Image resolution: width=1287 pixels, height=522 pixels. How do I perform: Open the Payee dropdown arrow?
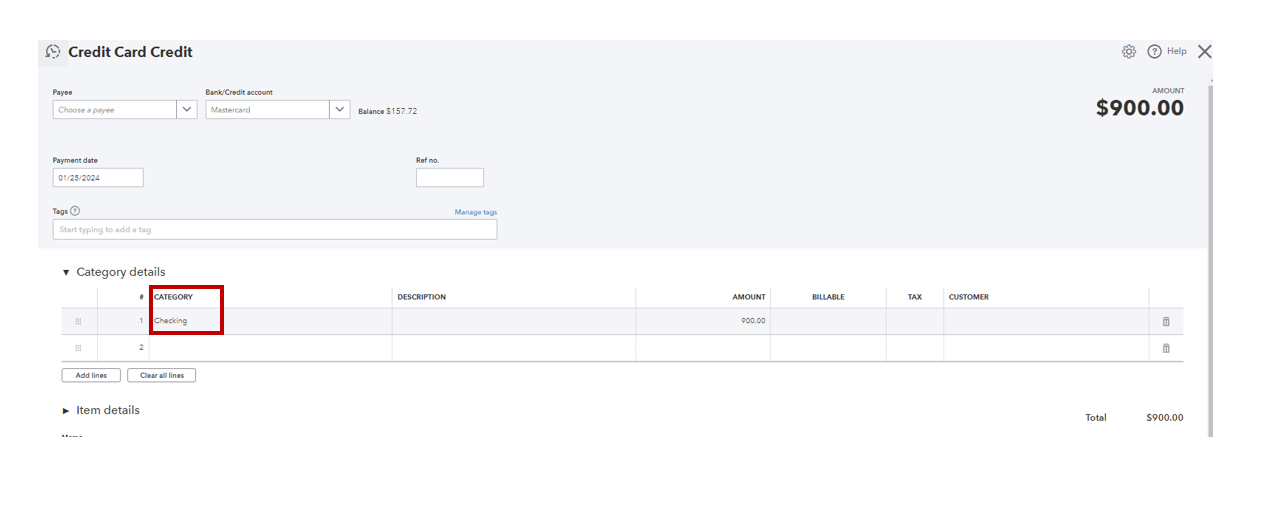pyautogui.click(x=187, y=110)
